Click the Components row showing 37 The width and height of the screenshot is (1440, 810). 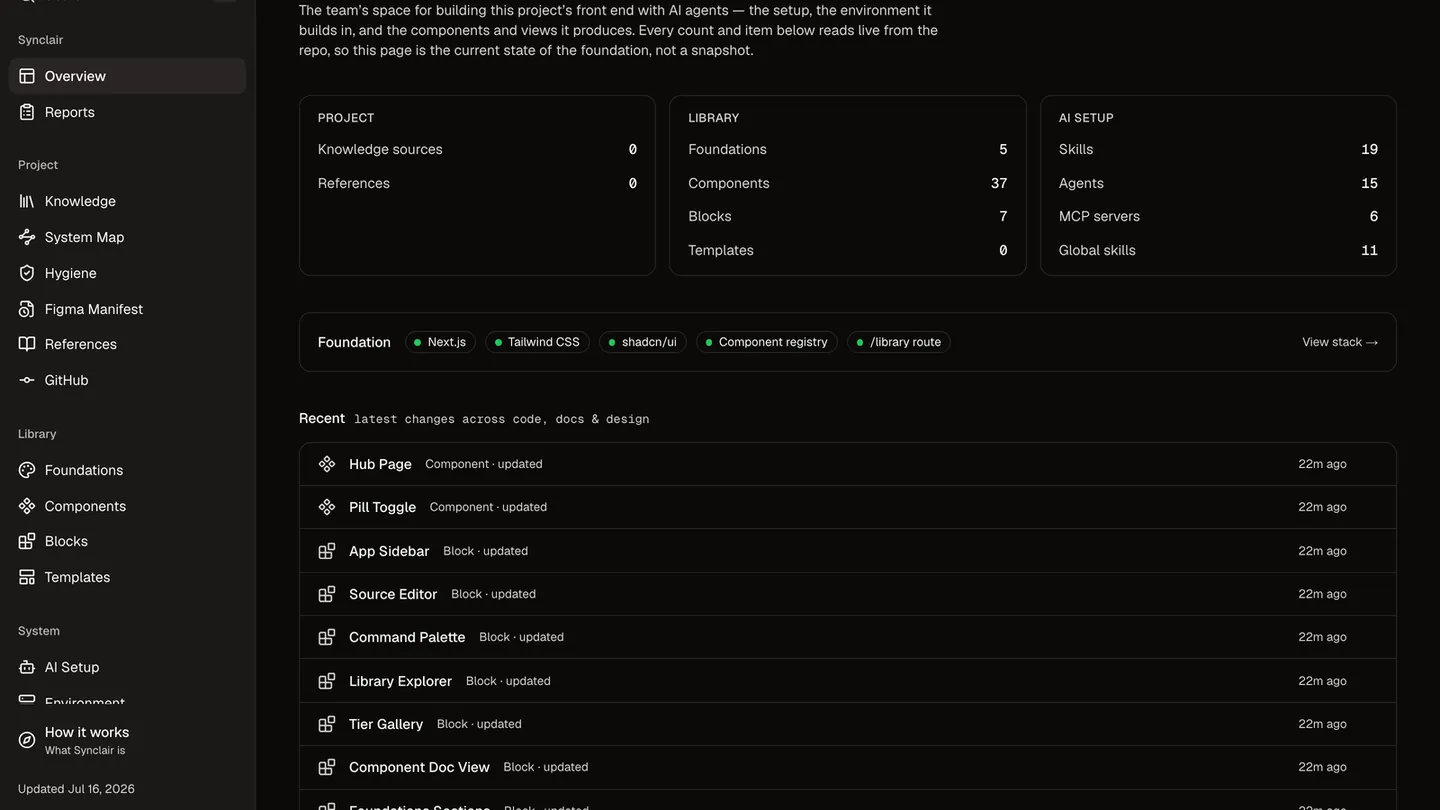click(x=848, y=183)
